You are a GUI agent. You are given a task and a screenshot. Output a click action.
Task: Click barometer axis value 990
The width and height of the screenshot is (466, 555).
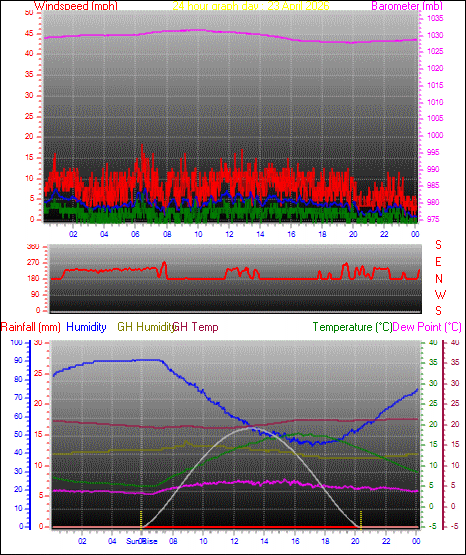(433, 169)
